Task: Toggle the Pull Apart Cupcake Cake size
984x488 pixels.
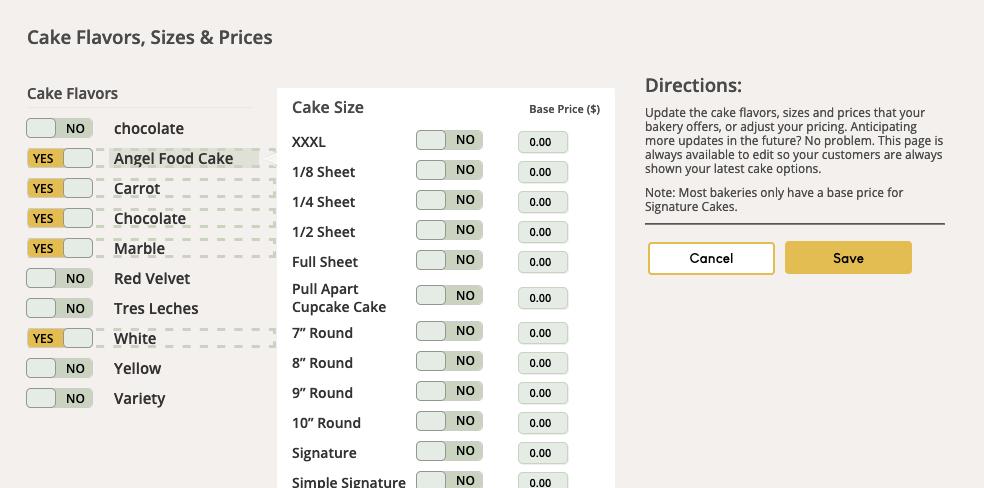Action: 449,296
